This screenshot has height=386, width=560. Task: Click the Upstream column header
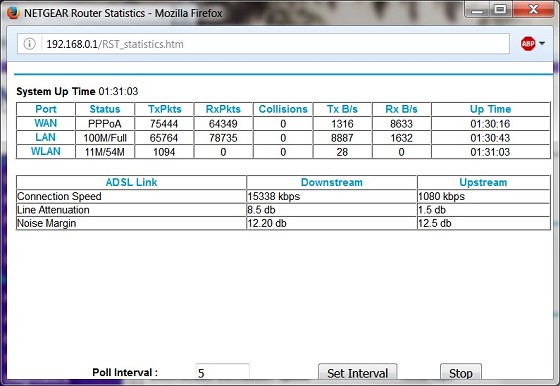click(483, 182)
